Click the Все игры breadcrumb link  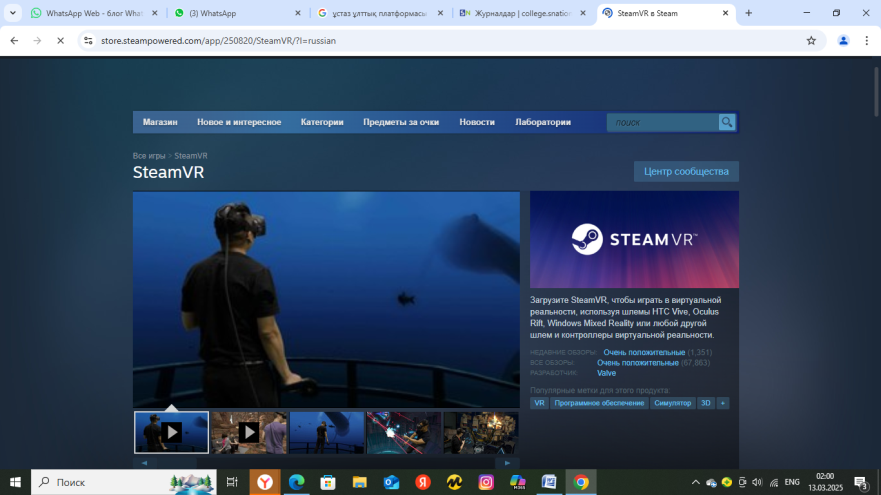(149, 156)
